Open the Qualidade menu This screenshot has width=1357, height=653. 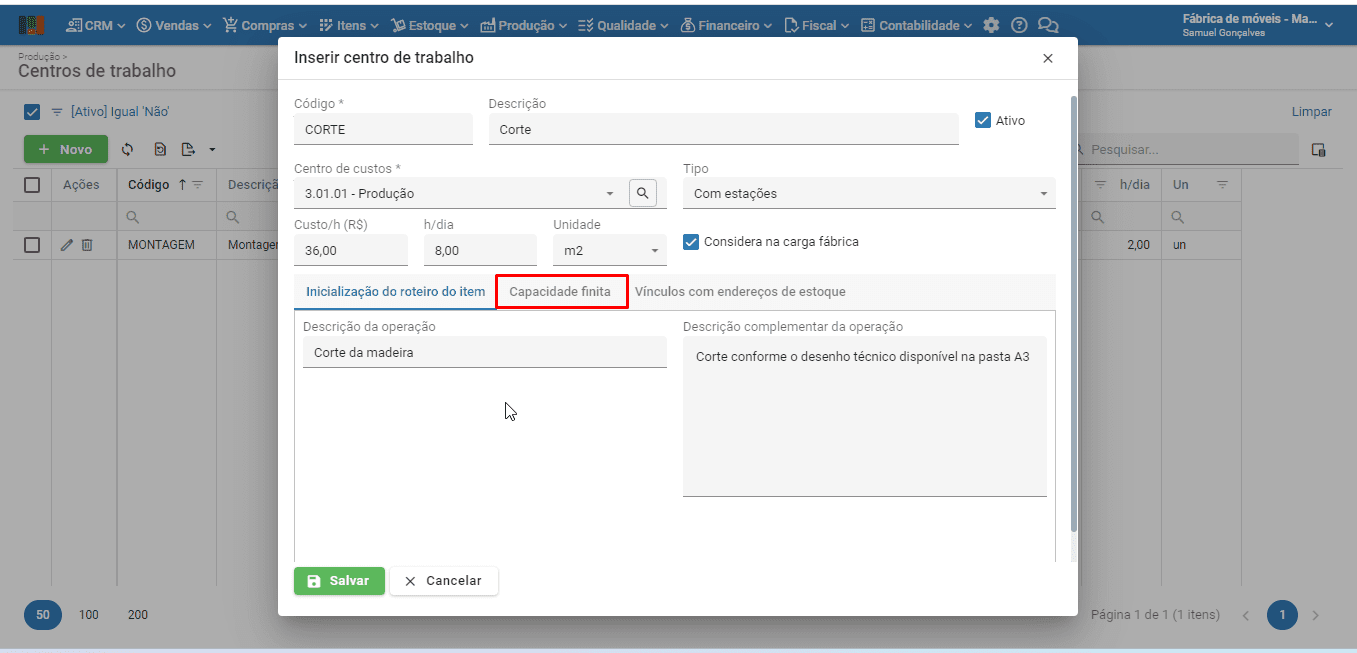[x=623, y=25]
